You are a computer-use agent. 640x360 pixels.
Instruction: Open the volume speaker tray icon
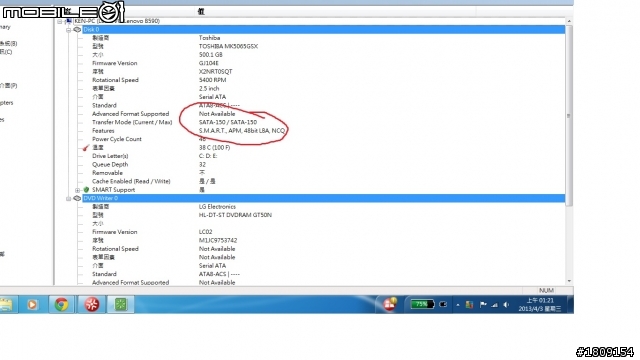coord(507,304)
